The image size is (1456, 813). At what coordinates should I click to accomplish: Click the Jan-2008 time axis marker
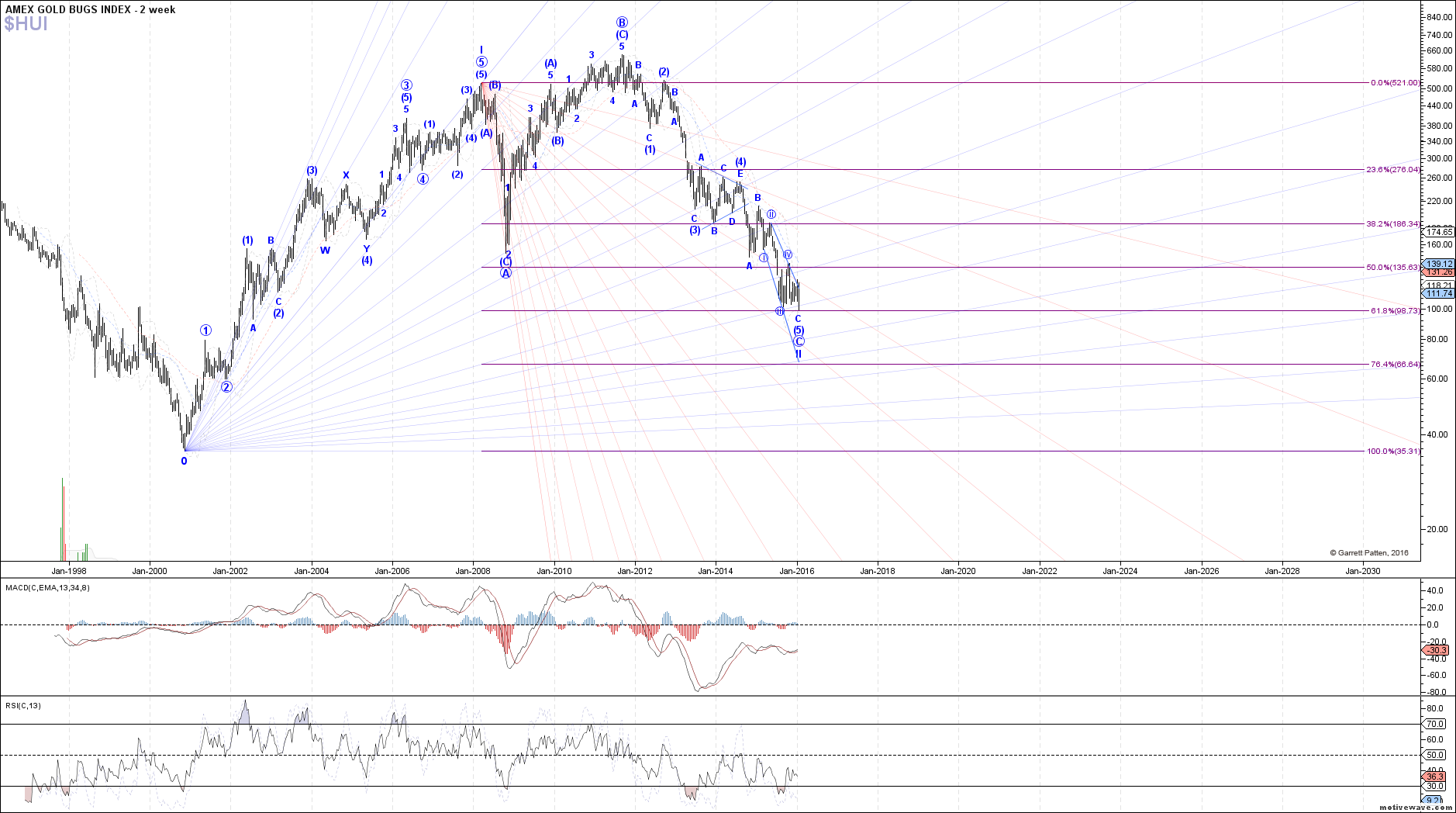click(472, 571)
